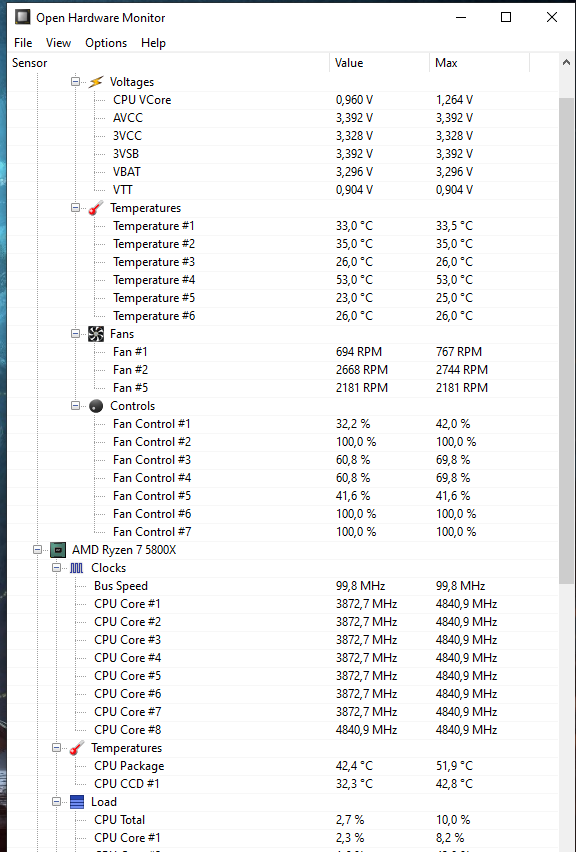
Task: Open the View menu
Action: click(58, 43)
